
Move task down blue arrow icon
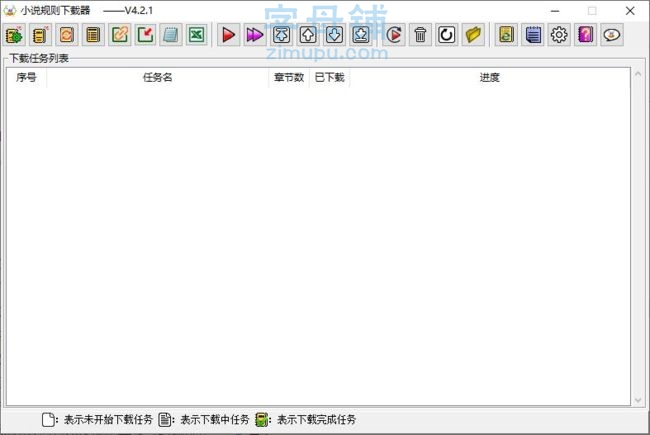coord(334,35)
